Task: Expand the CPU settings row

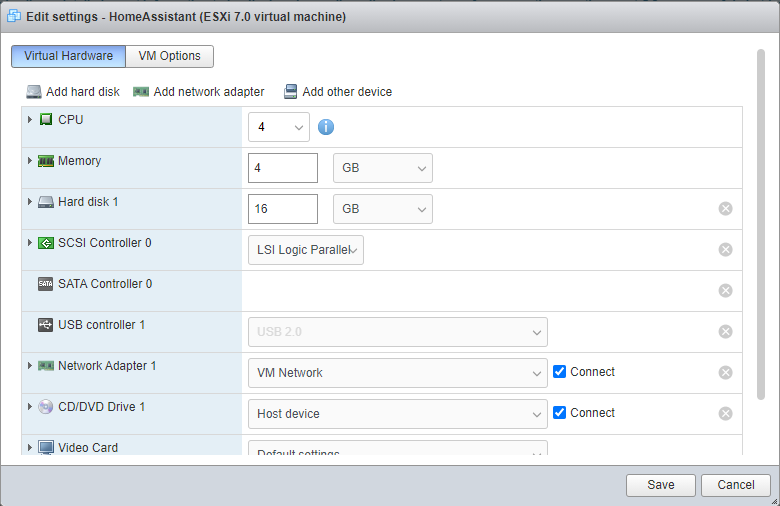Action: 30,119
